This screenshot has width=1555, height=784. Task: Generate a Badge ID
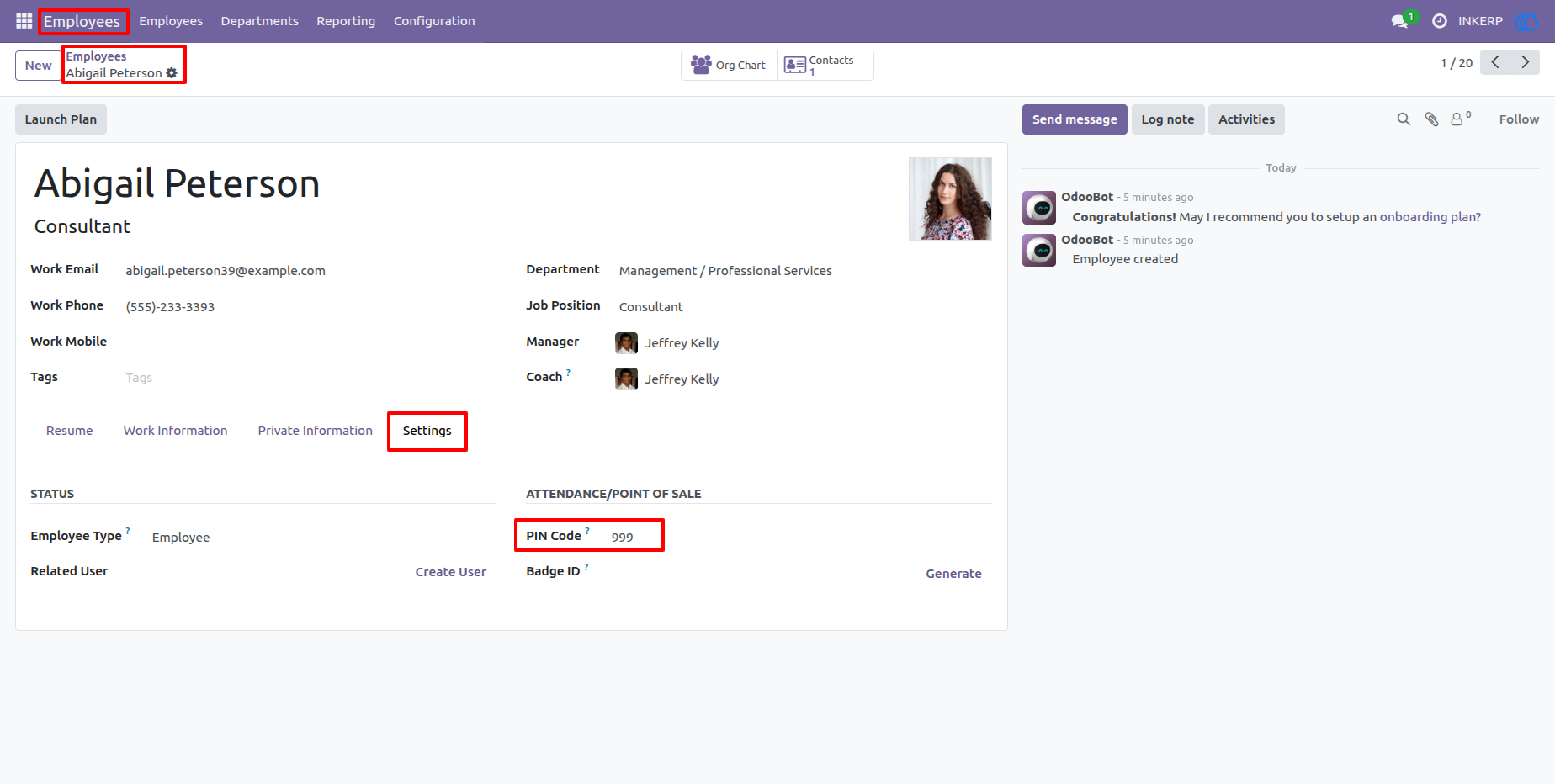953,574
